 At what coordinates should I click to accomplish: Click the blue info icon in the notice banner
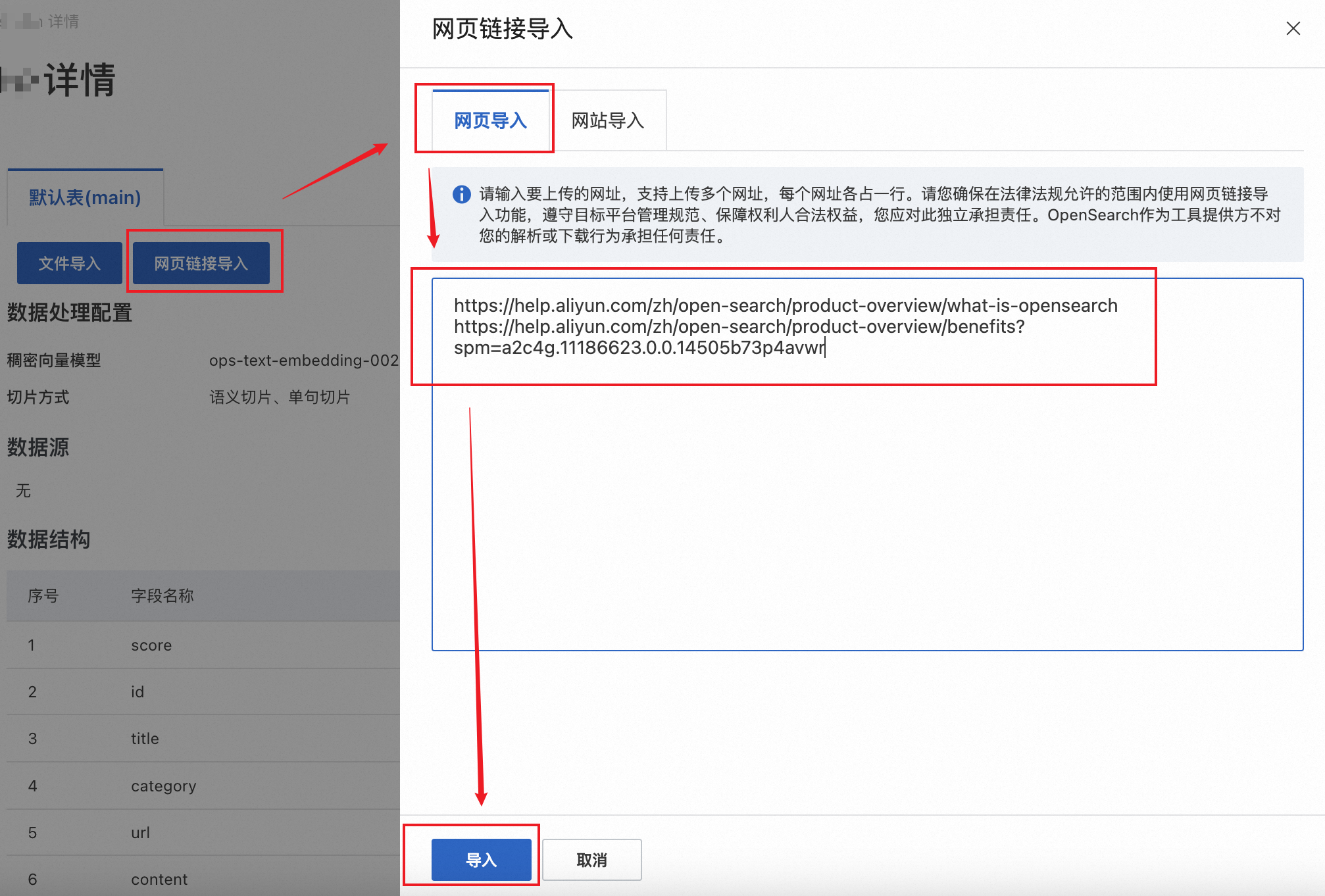point(462,194)
